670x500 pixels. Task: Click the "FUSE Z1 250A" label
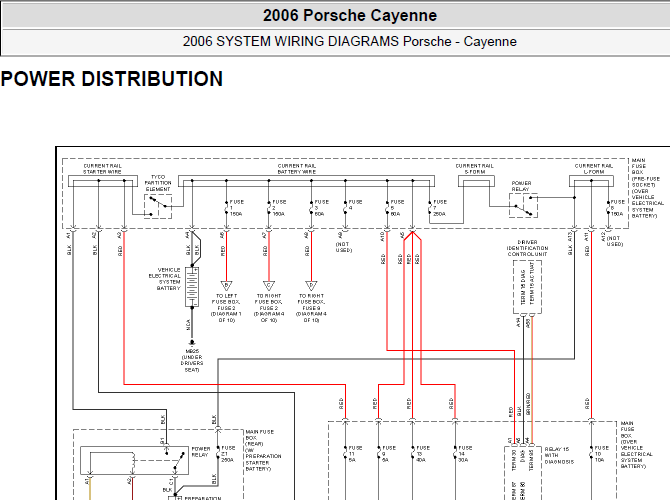[x=228, y=454]
